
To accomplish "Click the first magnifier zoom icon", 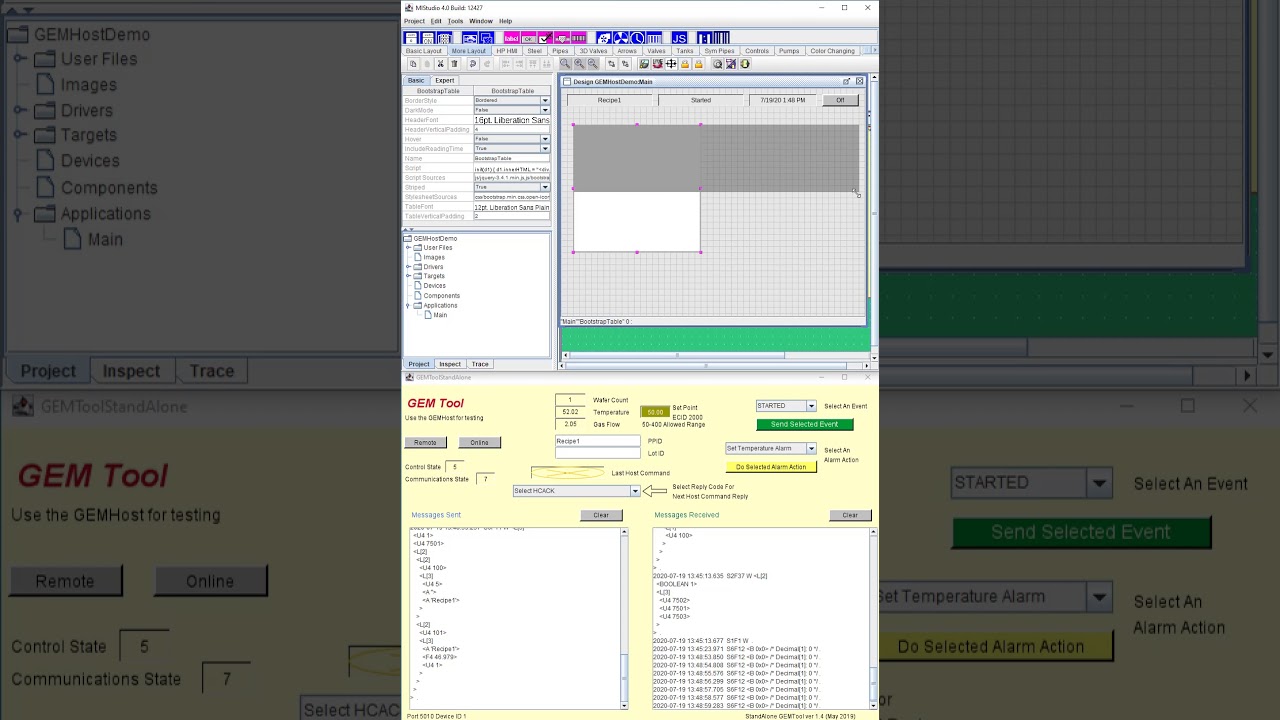I will point(565,64).
